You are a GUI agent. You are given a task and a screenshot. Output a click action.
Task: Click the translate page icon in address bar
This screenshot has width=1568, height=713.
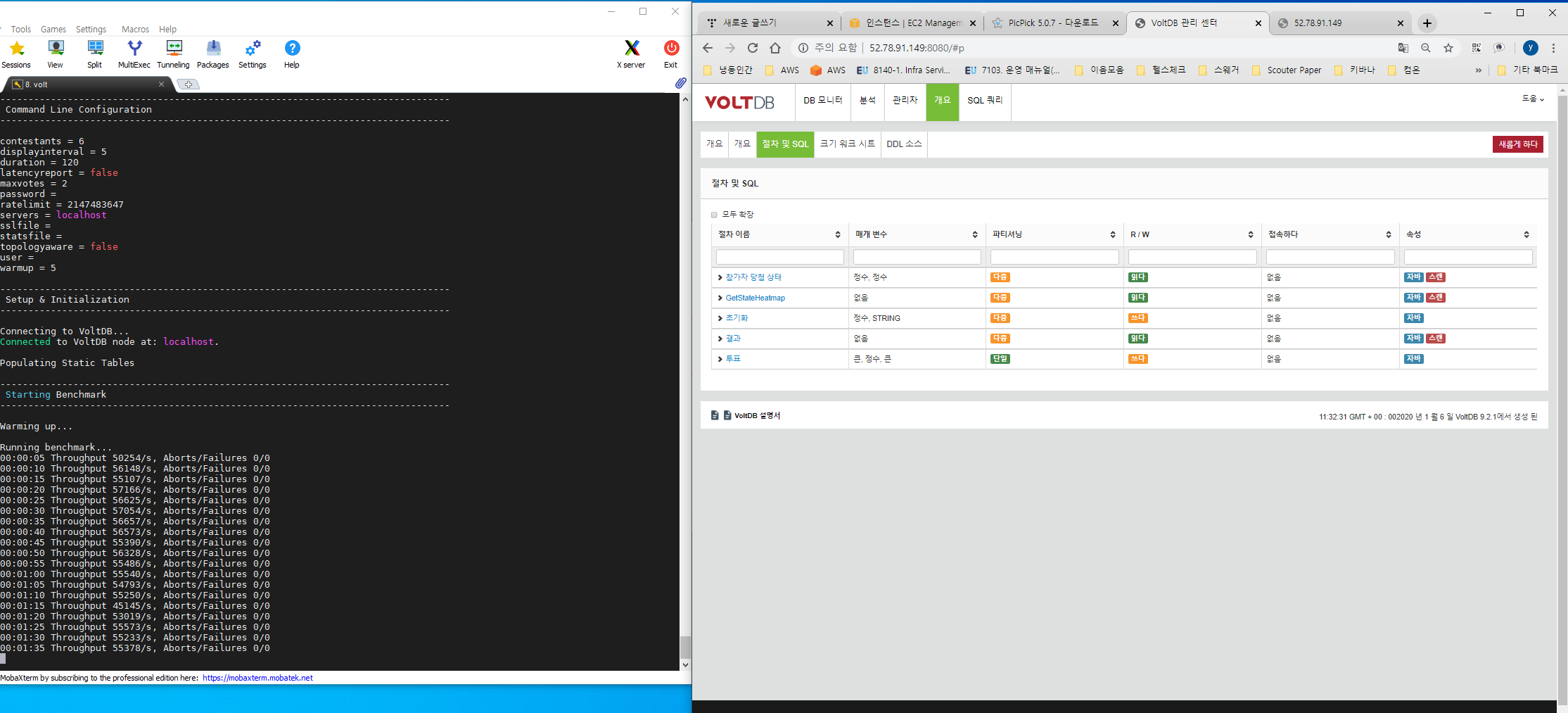[x=1403, y=48]
